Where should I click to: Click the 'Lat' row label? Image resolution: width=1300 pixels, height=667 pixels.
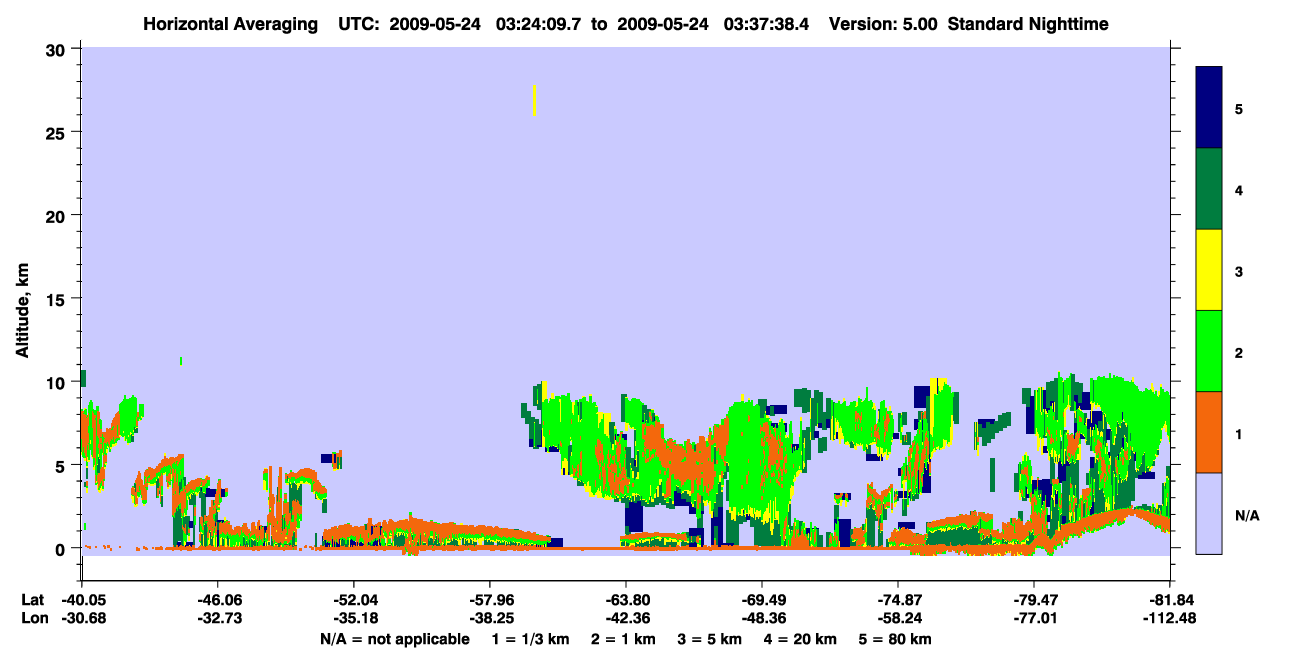point(32,600)
